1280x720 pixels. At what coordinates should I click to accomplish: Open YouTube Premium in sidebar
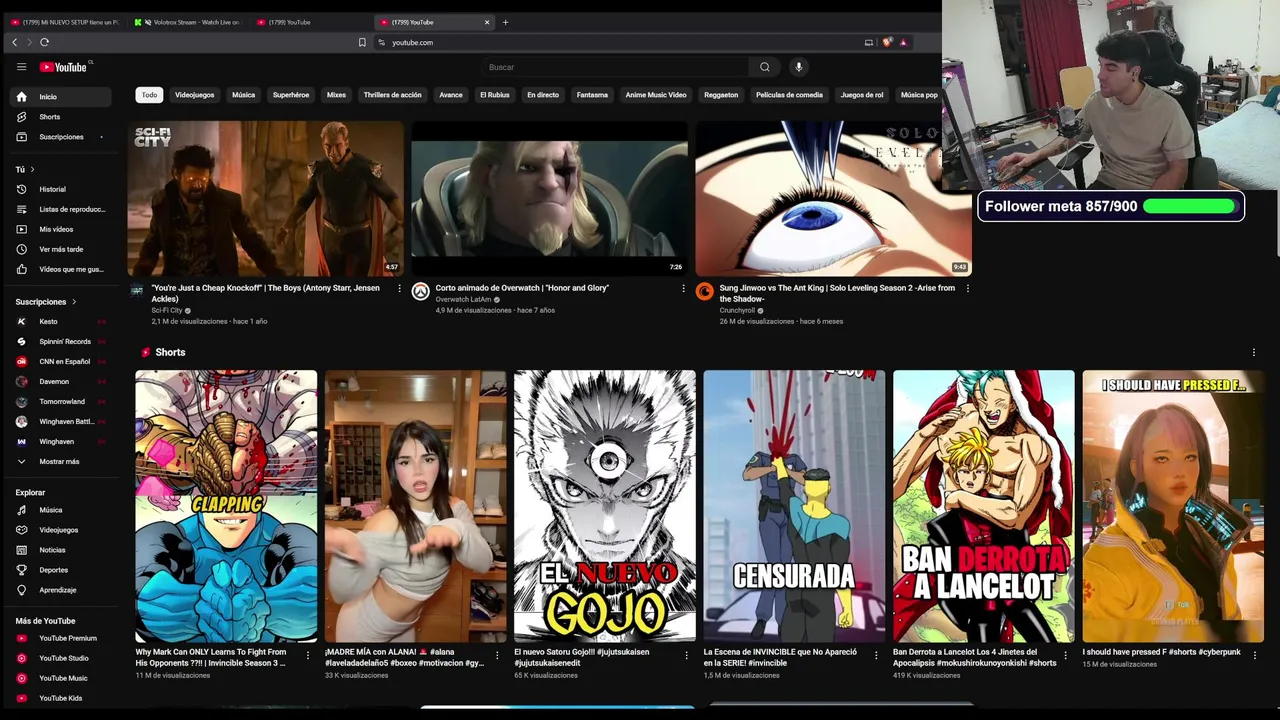pyautogui.click(x=61, y=638)
